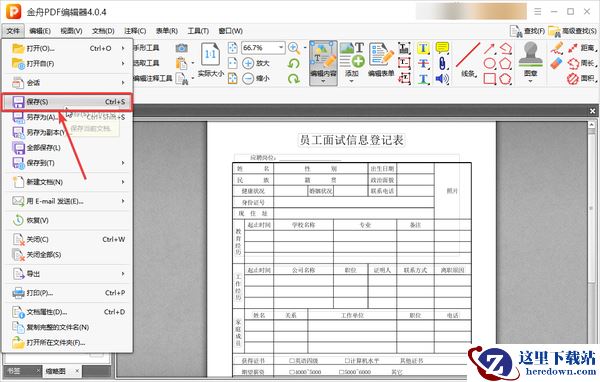
Task: Click the 放大 zoom in button
Action: point(256,63)
